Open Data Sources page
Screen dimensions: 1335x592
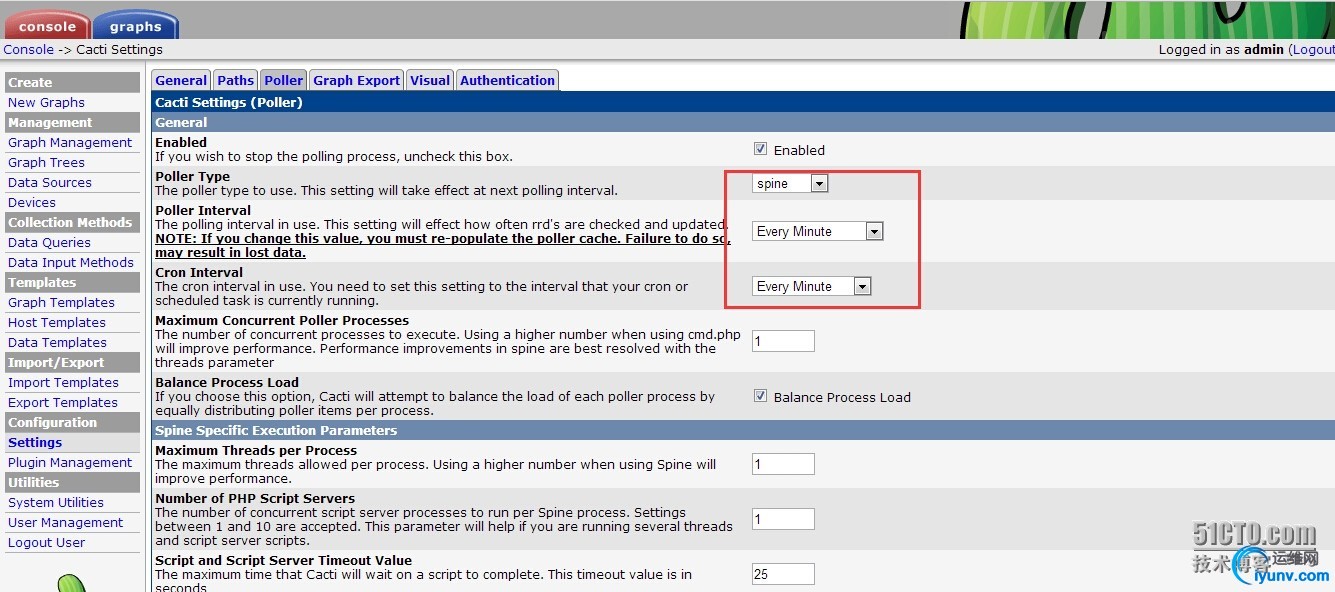[x=50, y=182]
